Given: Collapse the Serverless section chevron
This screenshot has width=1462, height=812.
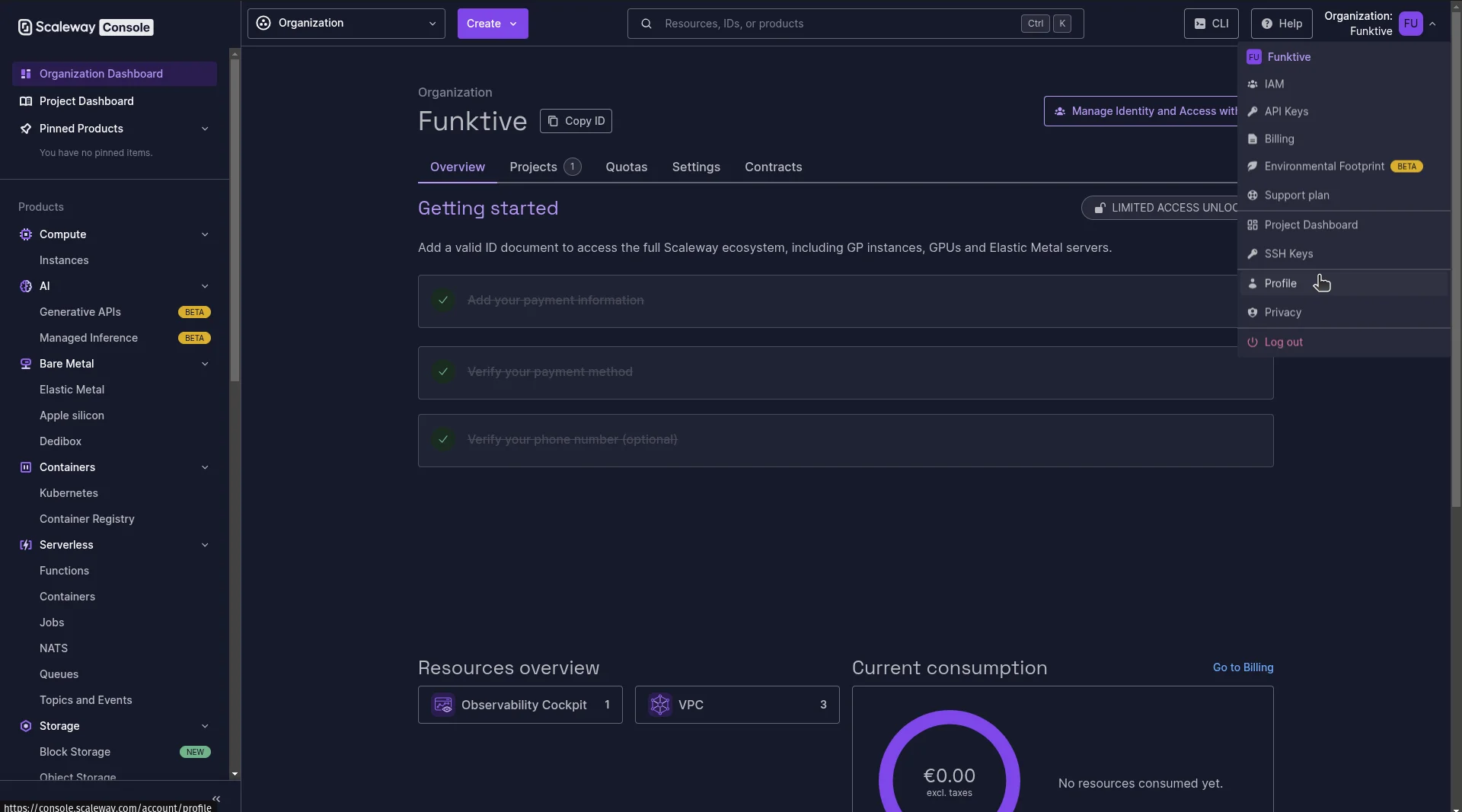Looking at the screenshot, I should (x=205, y=545).
